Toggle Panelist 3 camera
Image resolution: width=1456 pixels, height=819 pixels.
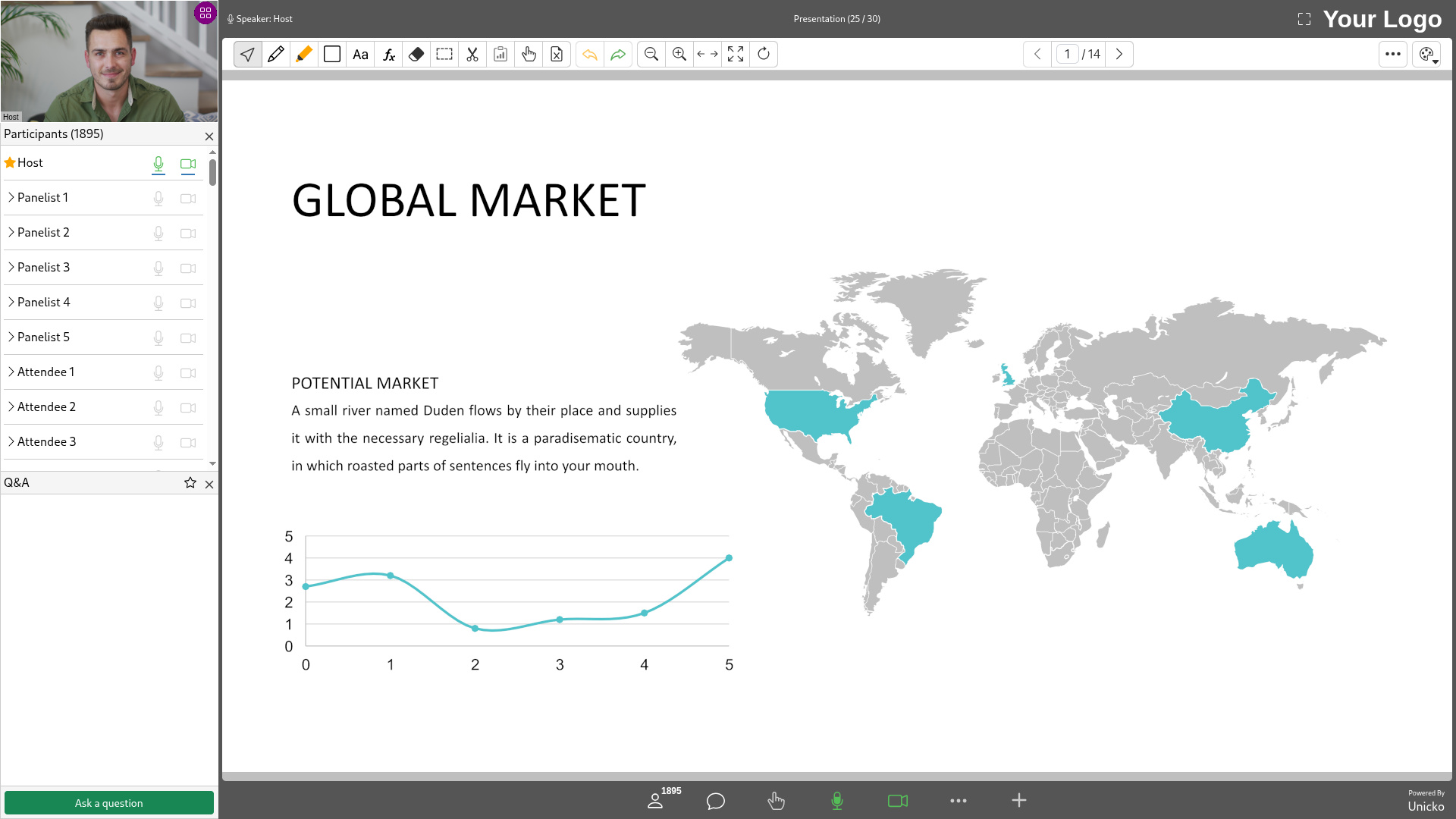188,268
